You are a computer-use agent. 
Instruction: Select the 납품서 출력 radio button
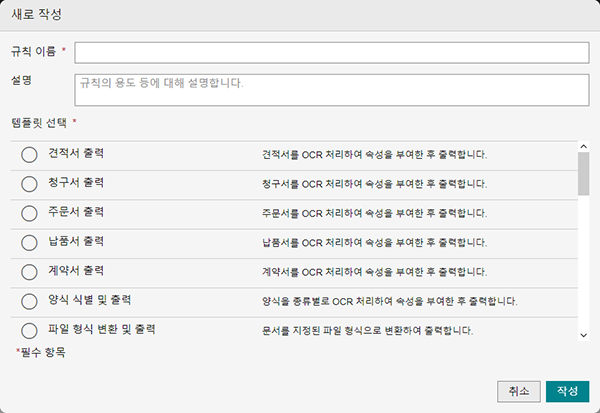(x=29, y=243)
